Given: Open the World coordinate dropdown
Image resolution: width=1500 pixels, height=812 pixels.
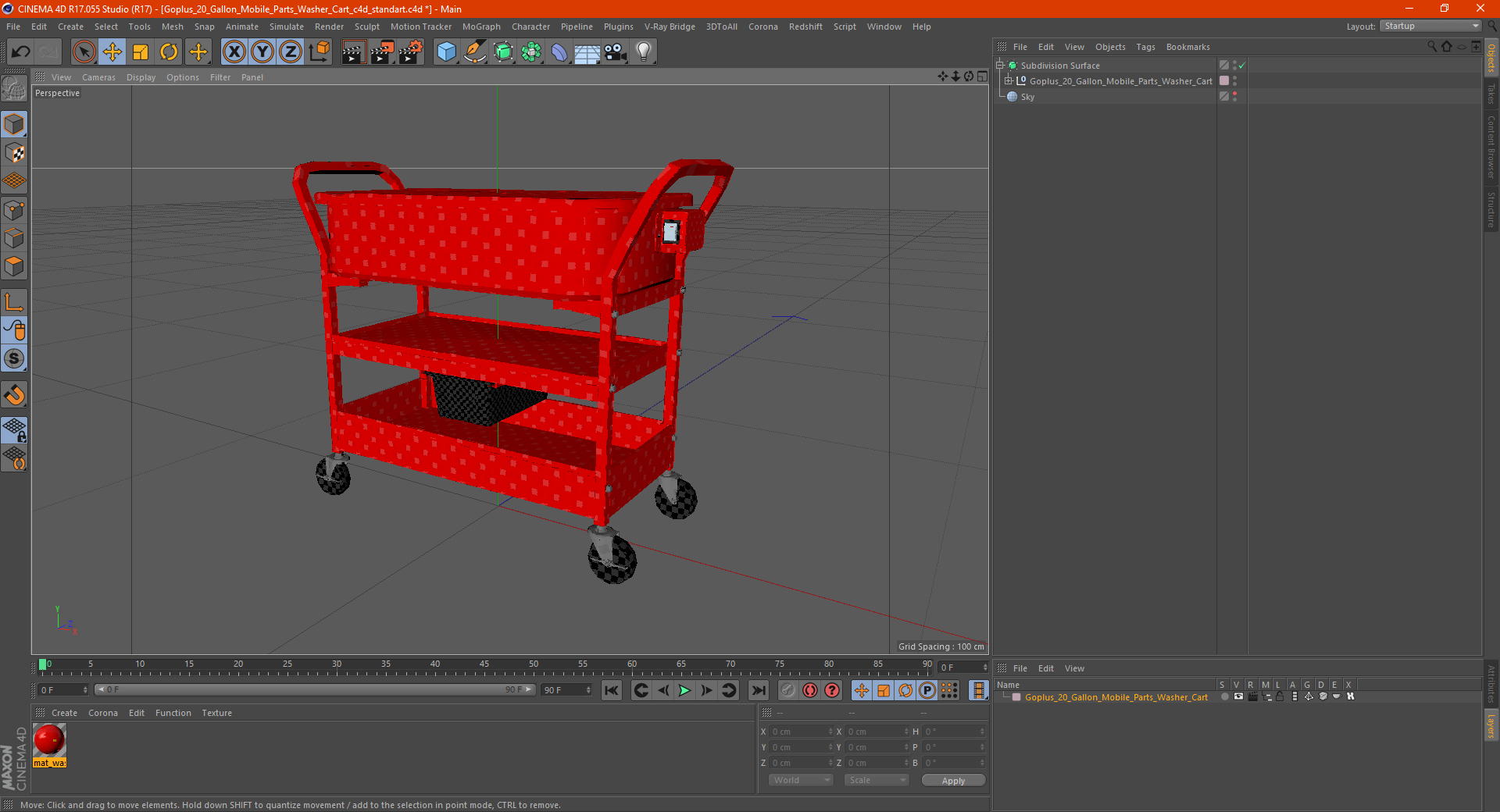Looking at the screenshot, I should [801, 780].
